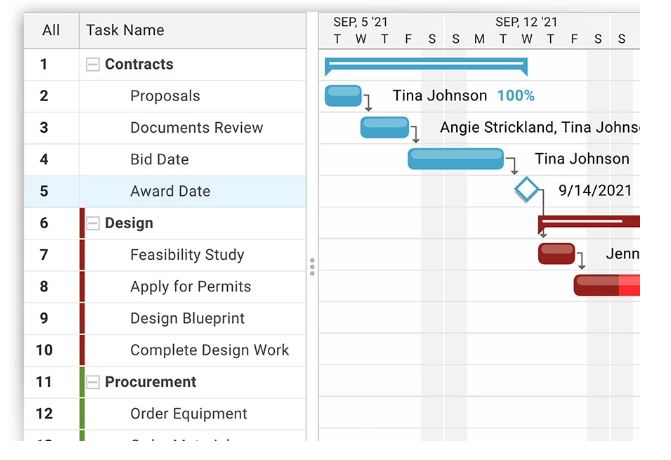671x460 pixels.
Task: Click the Documents Review Gantt bar
Action: point(385,127)
